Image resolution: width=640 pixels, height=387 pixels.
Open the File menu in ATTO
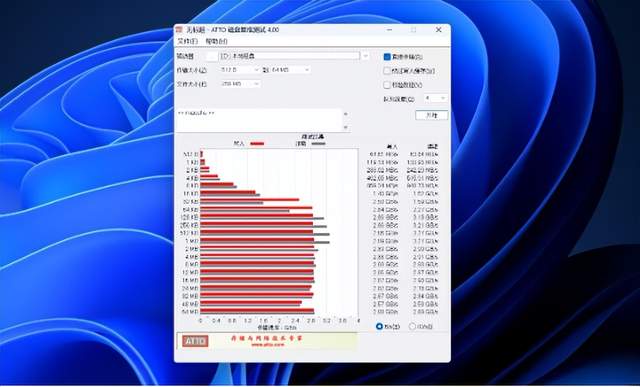(x=187, y=41)
